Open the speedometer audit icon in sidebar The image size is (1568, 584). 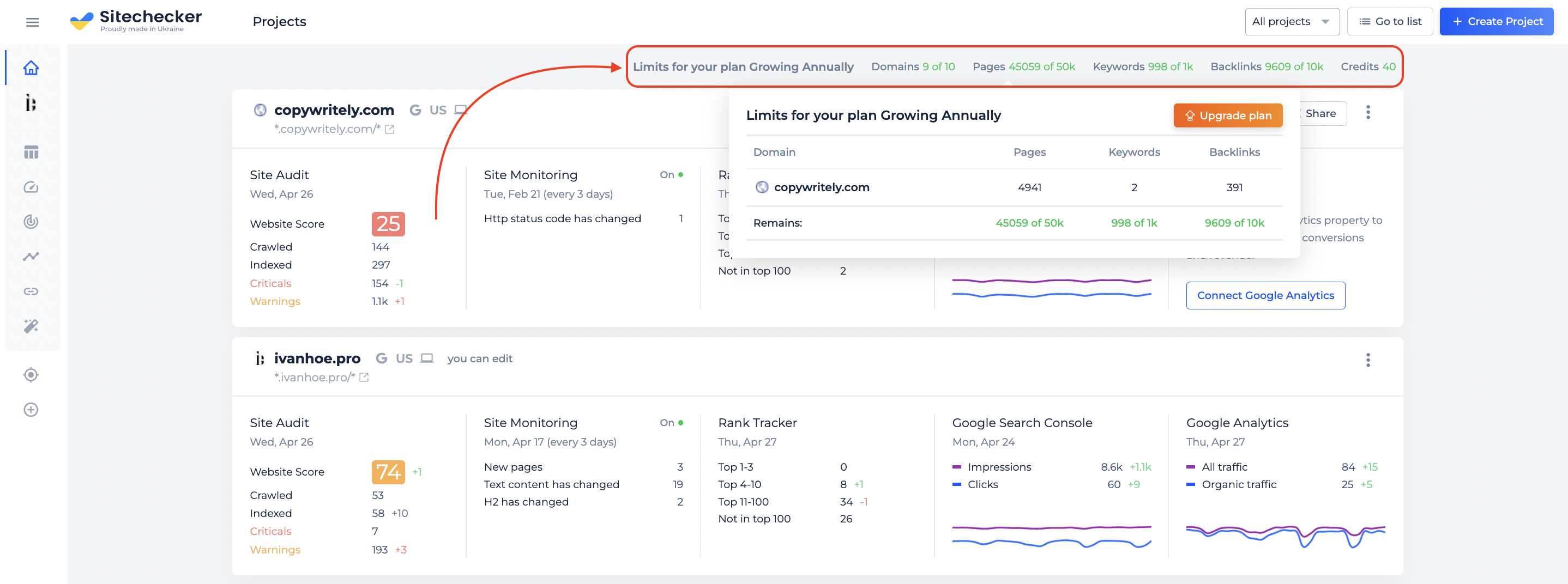point(31,187)
